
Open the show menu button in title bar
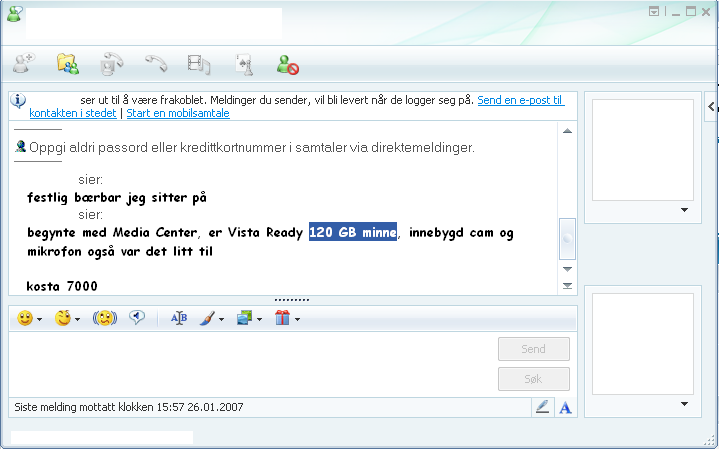click(654, 11)
